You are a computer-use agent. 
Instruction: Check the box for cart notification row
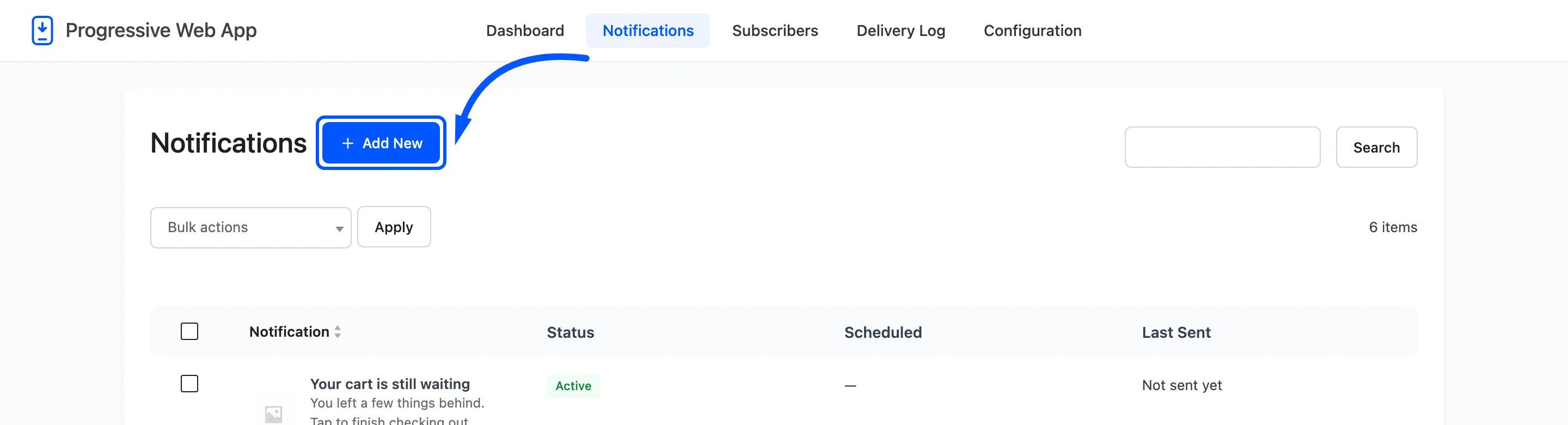[x=189, y=384]
